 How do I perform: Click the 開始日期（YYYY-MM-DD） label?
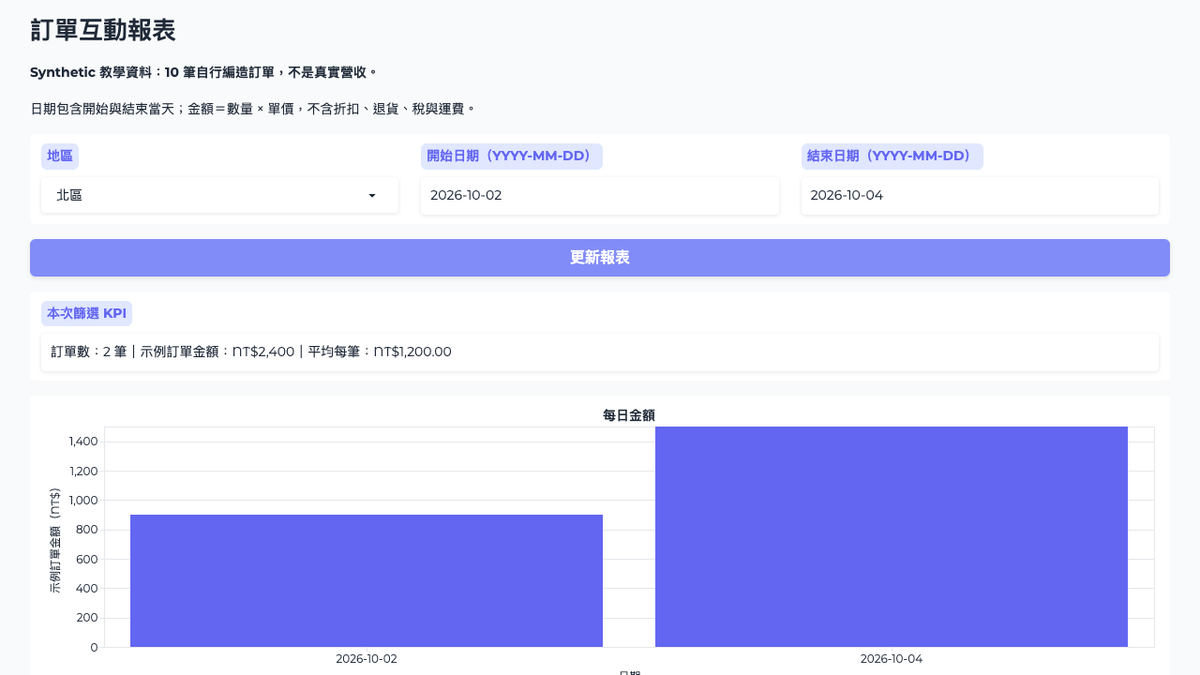[512, 156]
